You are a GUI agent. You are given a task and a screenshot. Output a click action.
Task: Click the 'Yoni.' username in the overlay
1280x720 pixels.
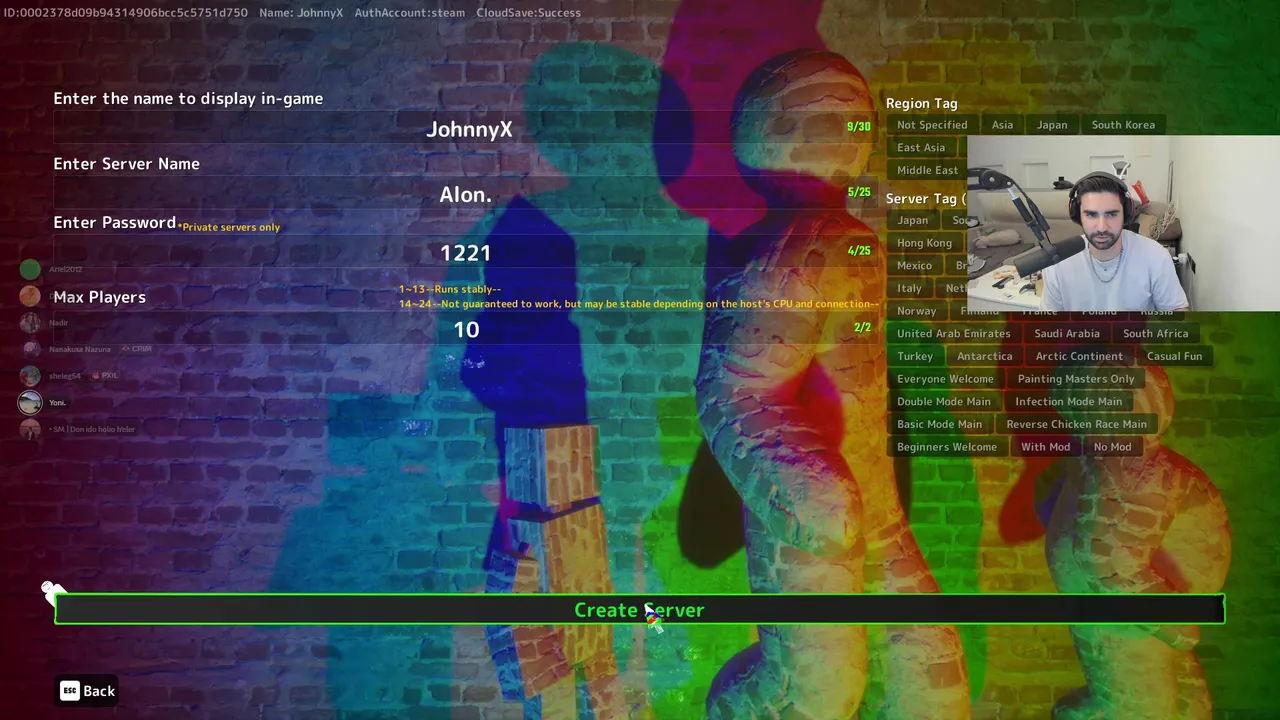(x=57, y=402)
